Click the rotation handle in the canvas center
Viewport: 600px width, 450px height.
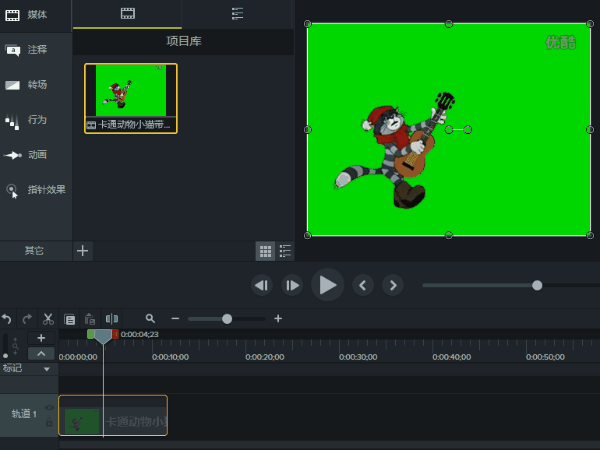pyautogui.click(x=467, y=130)
